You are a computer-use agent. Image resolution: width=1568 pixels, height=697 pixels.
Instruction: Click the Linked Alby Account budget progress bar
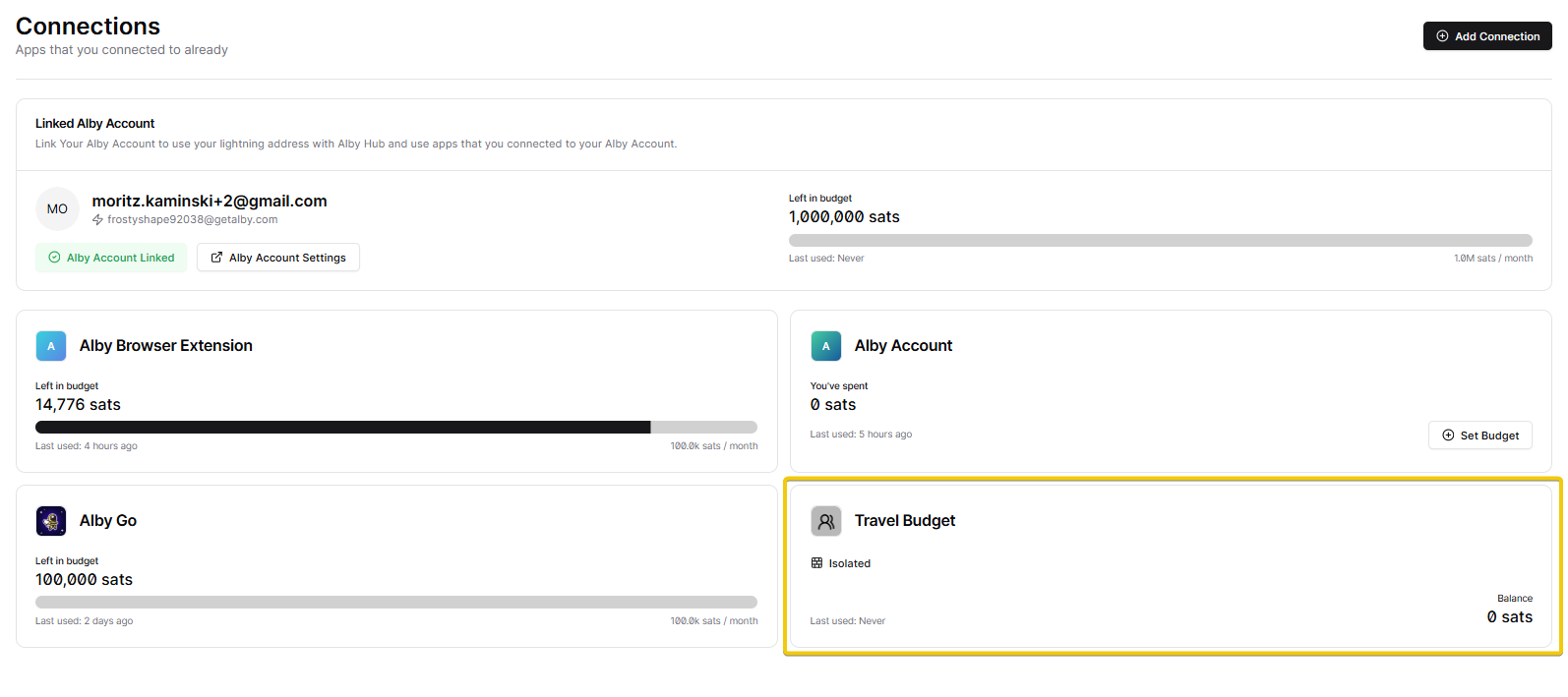[1160, 240]
